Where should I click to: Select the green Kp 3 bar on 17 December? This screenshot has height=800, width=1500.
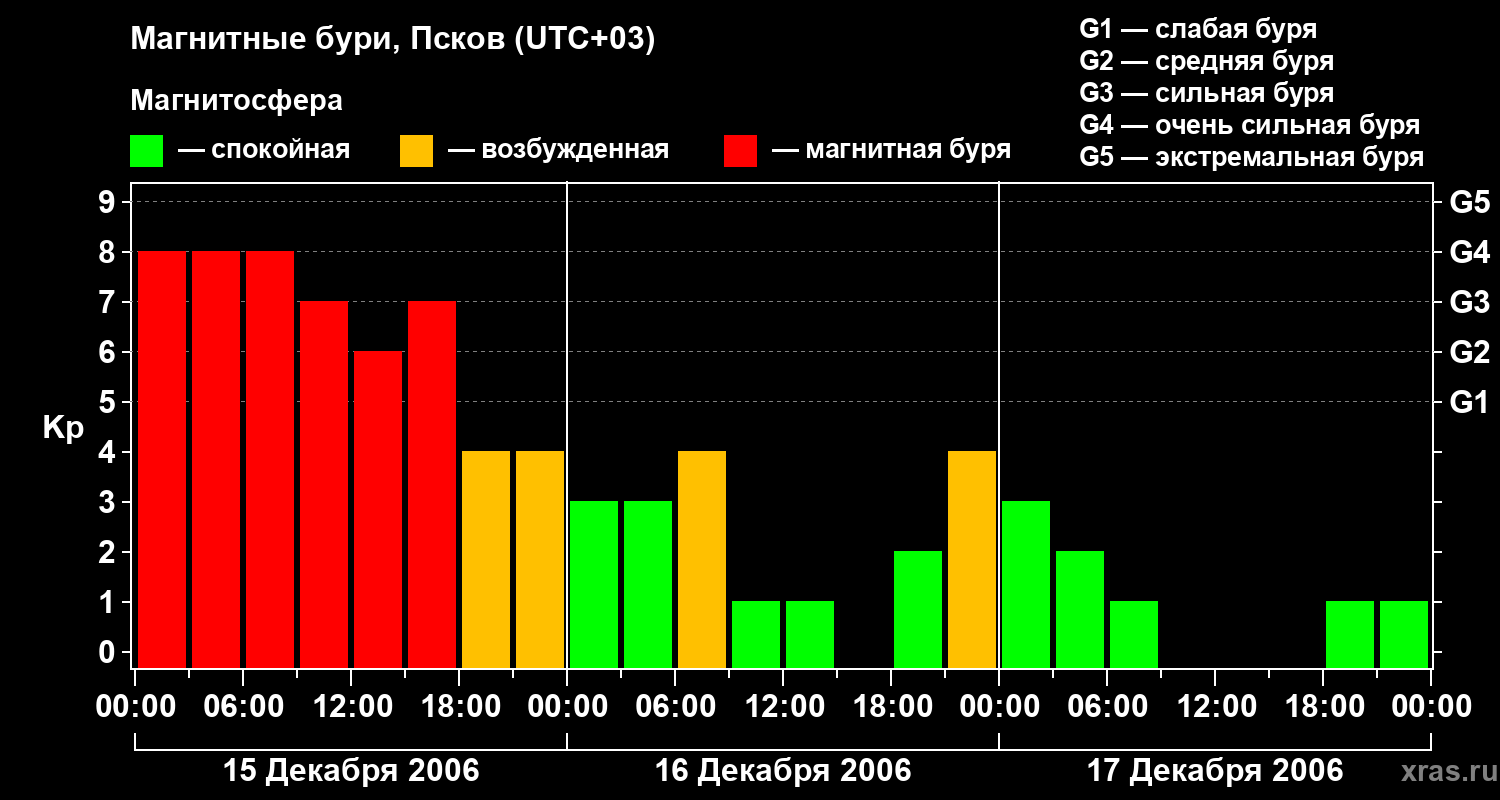click(1026, 585)
